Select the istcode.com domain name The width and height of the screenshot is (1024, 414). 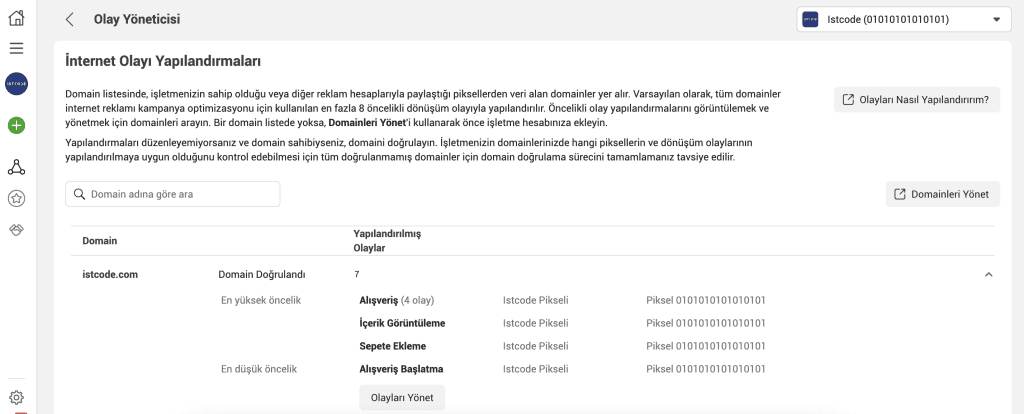coord(110,274)
